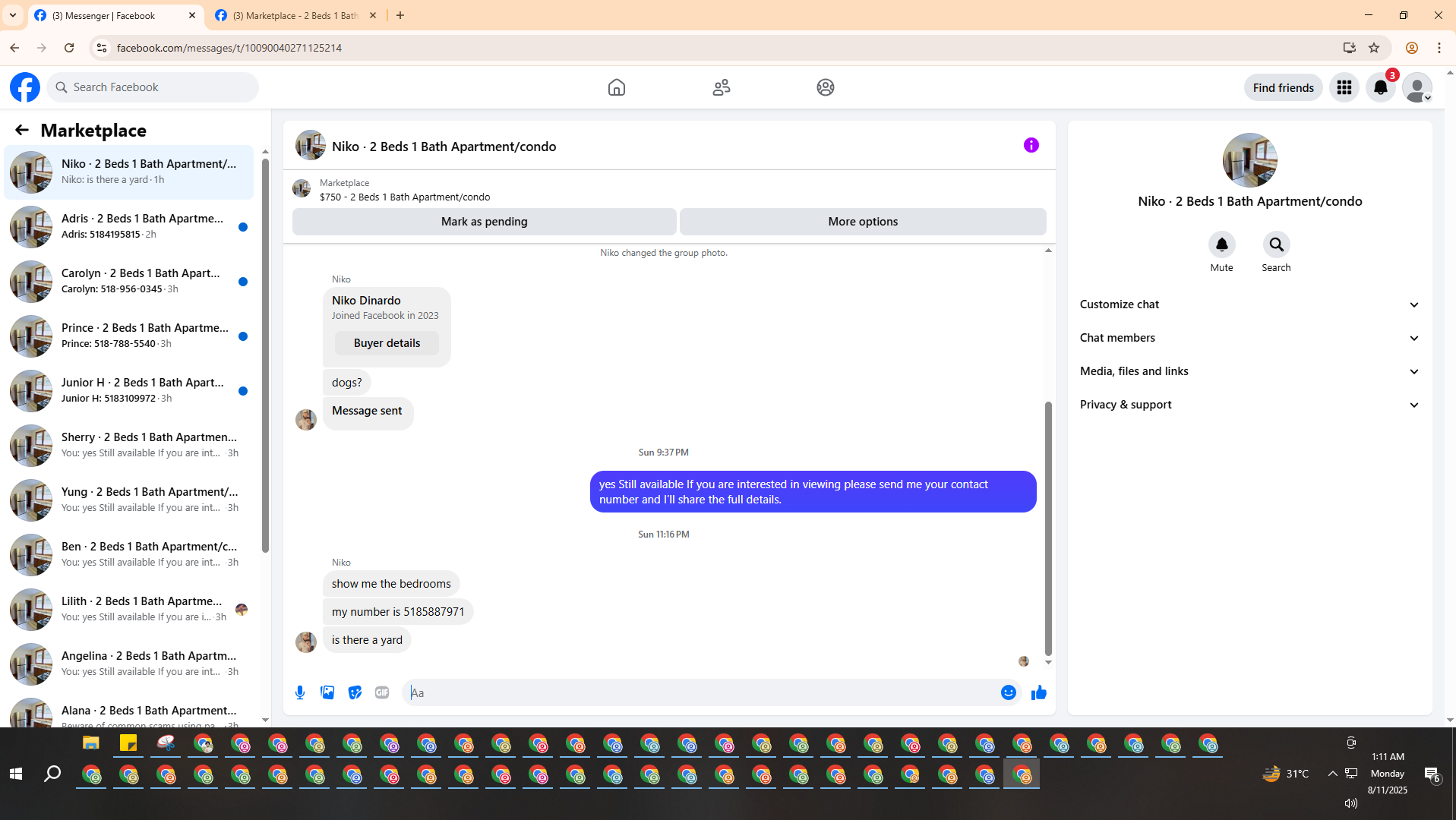Open Lilith conversation in the list
The height and width of the screenshot is (820, 1456).
coord(129,609)
